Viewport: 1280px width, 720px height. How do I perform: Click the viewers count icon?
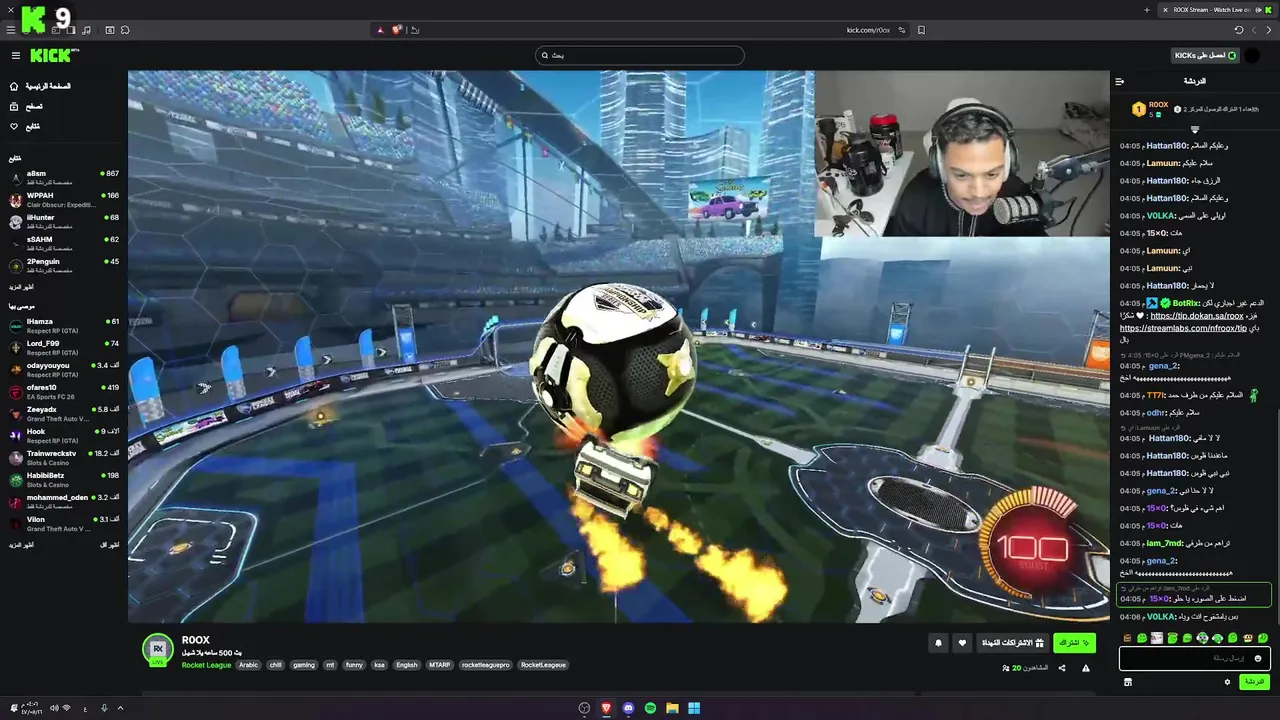click(1006, 668)
